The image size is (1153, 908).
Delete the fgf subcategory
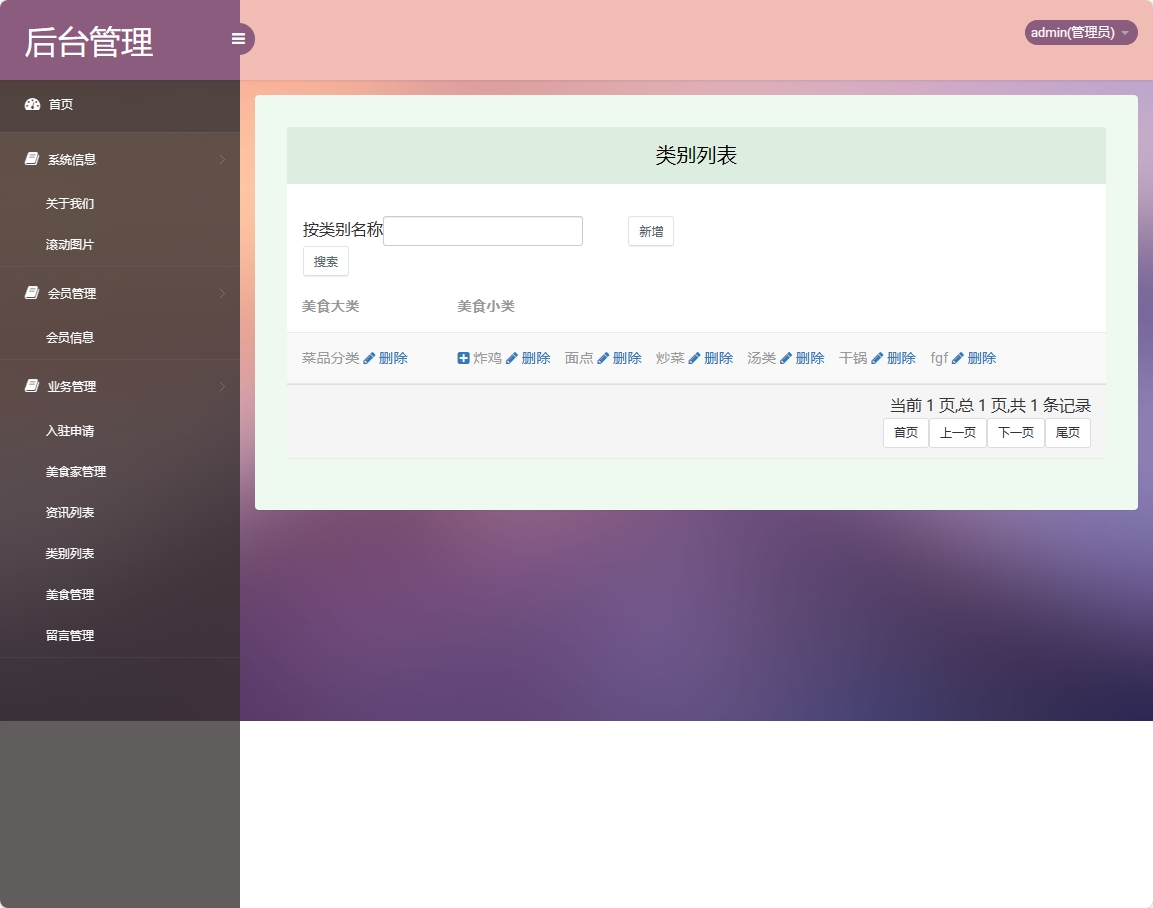pyautogui.click(x=982, y=358)
